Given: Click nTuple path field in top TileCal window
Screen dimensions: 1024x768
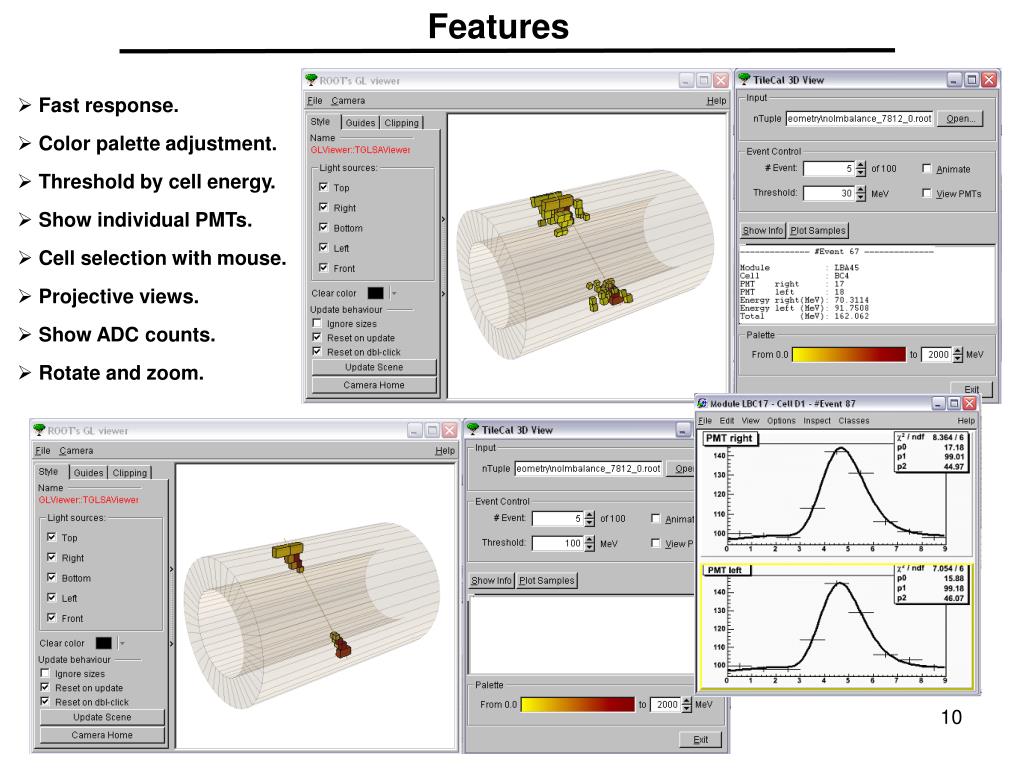Looking at the screenshot, I should pyautogui.click(x=859, y=118).
